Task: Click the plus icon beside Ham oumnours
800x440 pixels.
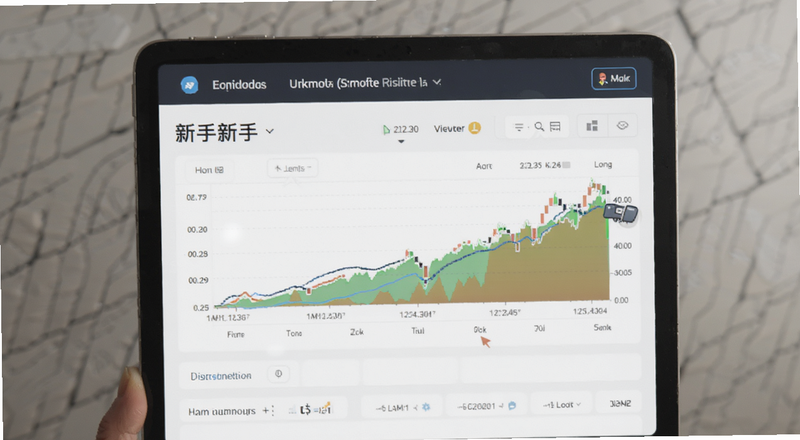Action: pyautogui.click(x=265, y=410)
